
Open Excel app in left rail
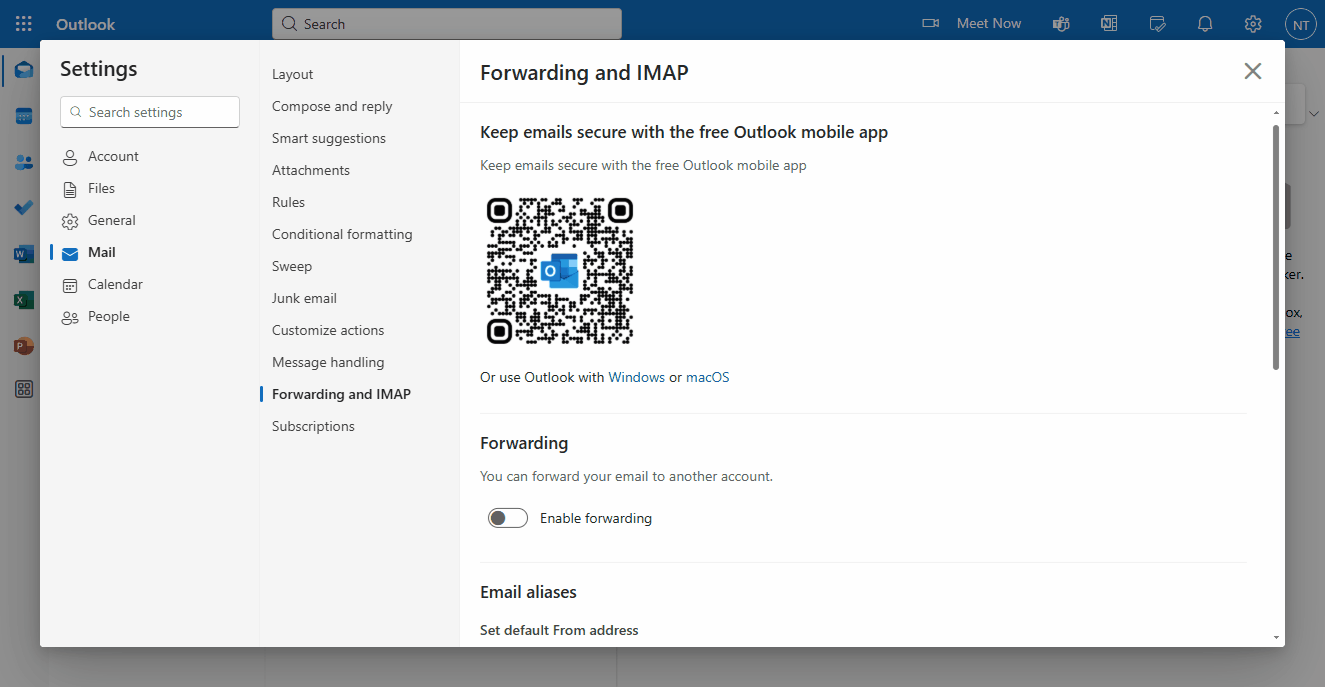pyautogui.click(x=24, y=300)
